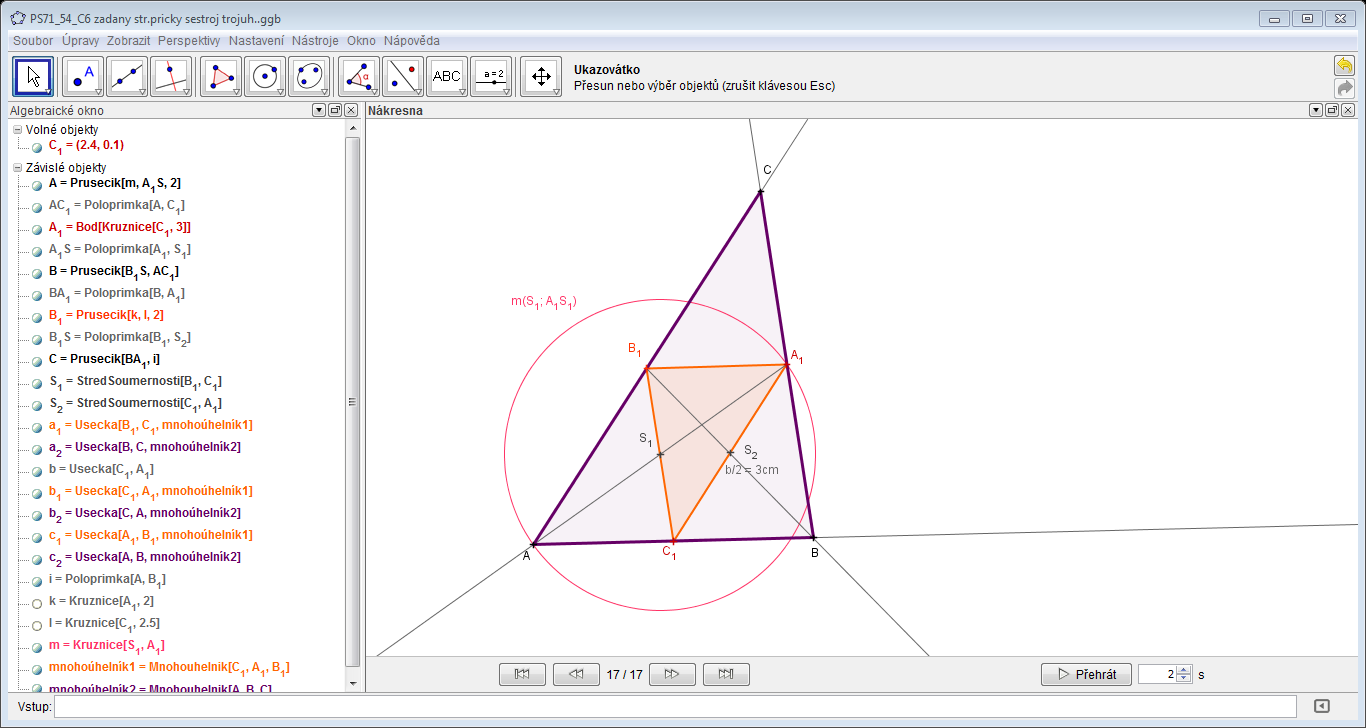The image size is (1366, 728).
Task: Toggle visibility of circle m = Kruznice[S₁, A₁]
Action: [37, 646]
